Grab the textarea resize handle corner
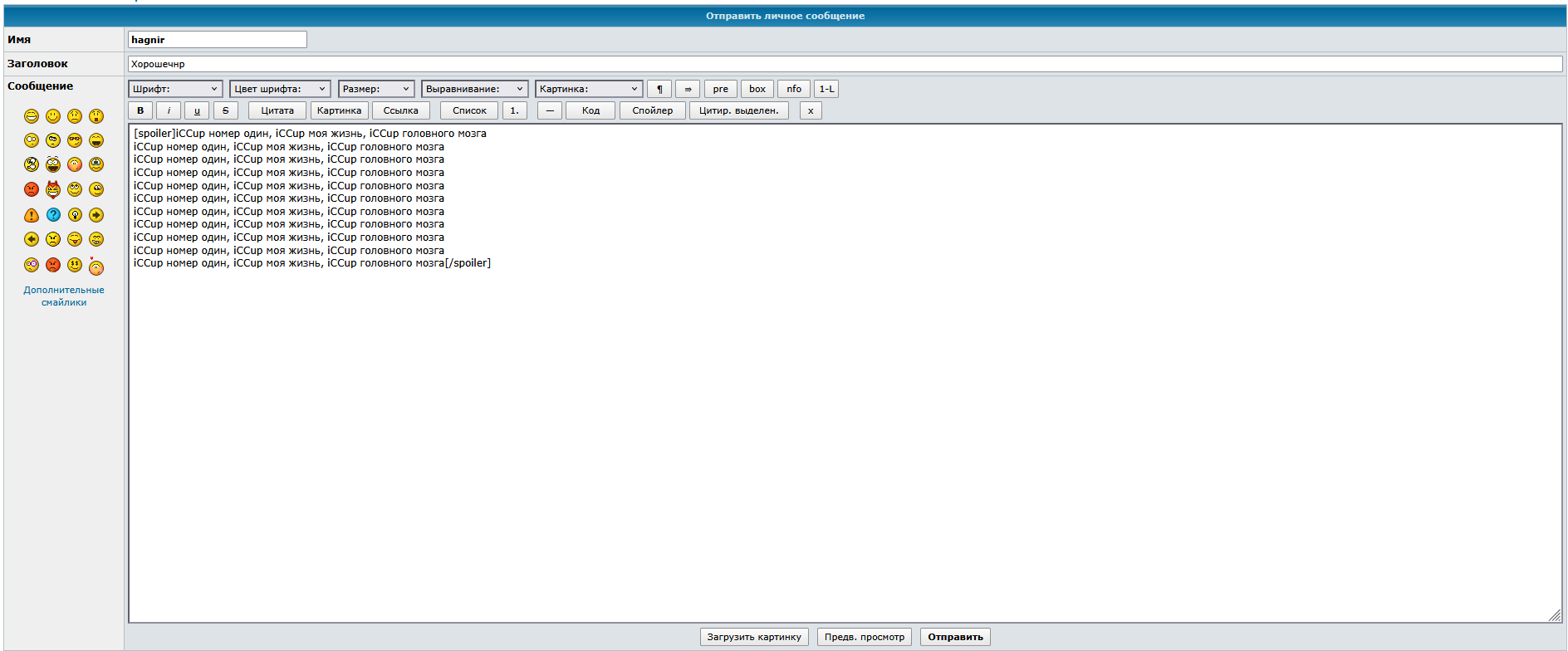The height and width of the screenshot is (651, 1568). pos(1555,615)
